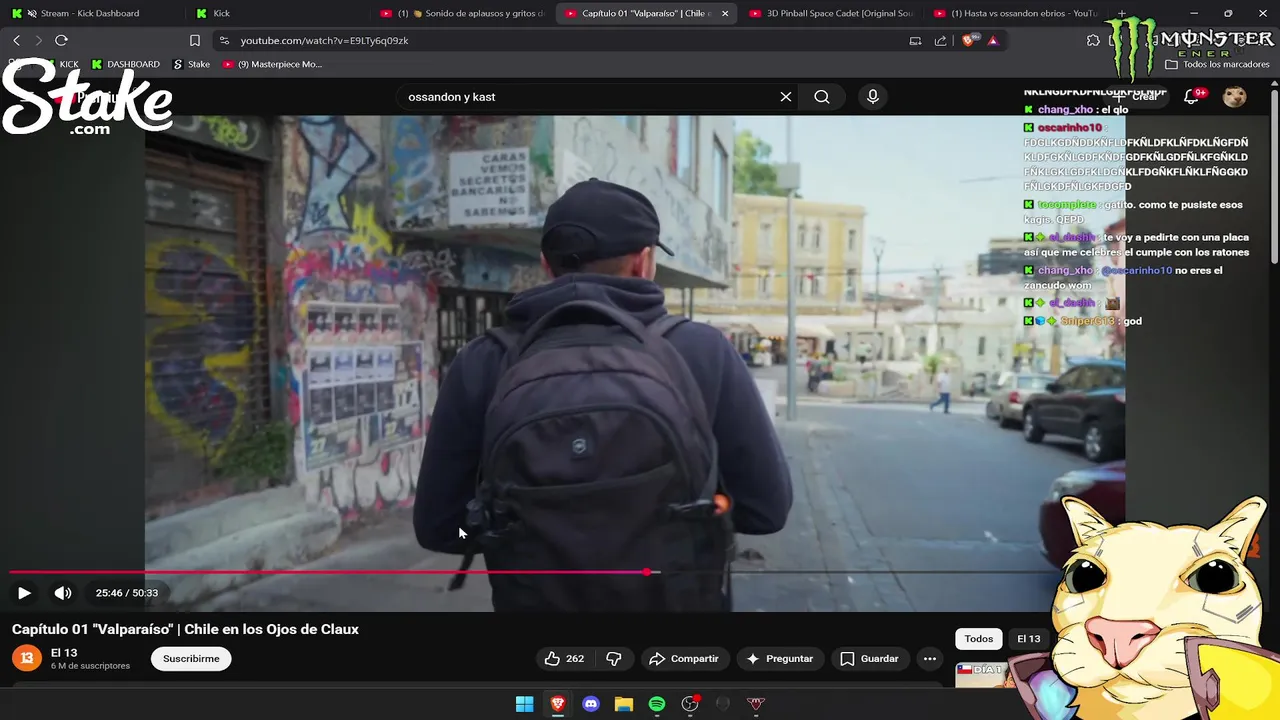Click the video title text
Viewport: 1280px width, 720px height.
[x=185, y=629]
